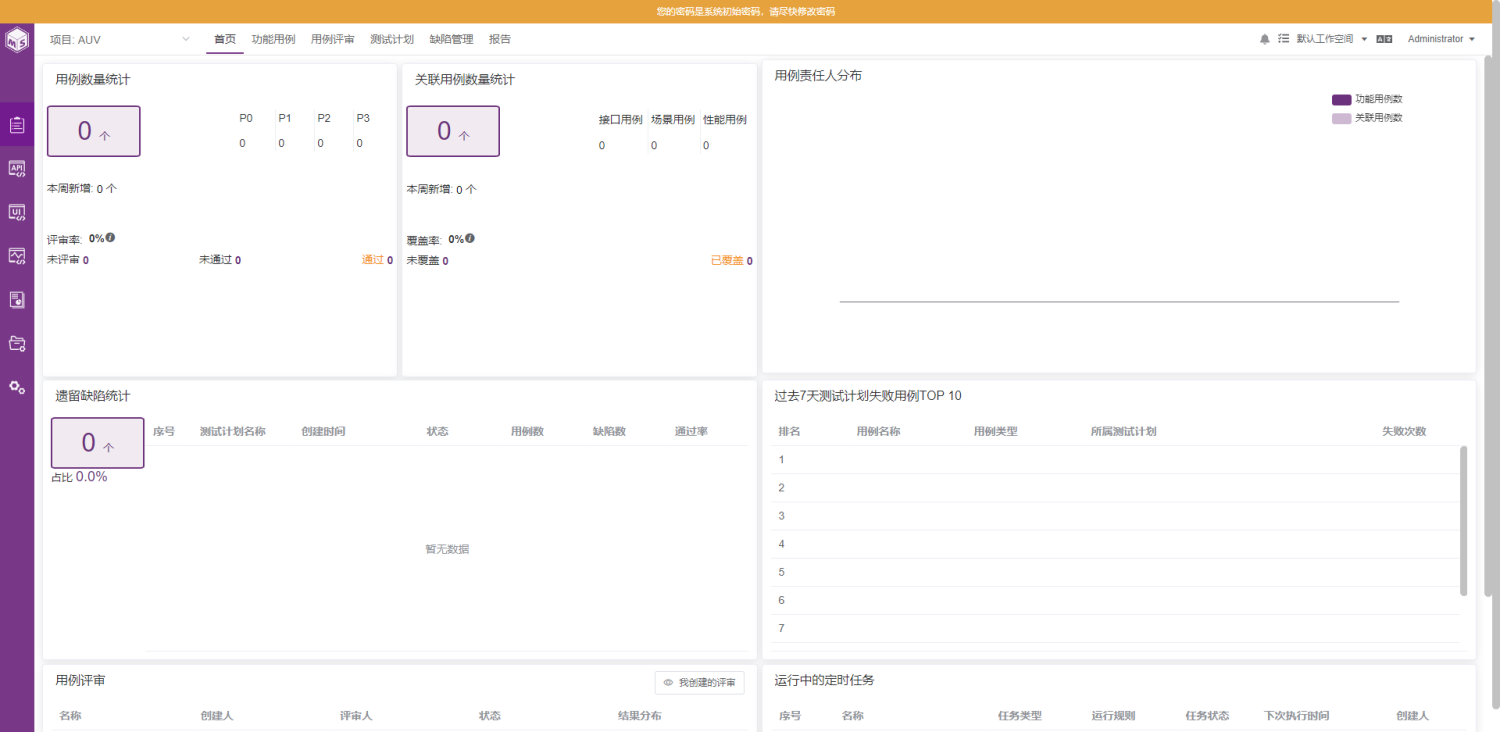
Task: Open the report statistics sidebar icon
Action: click(17, 299)
